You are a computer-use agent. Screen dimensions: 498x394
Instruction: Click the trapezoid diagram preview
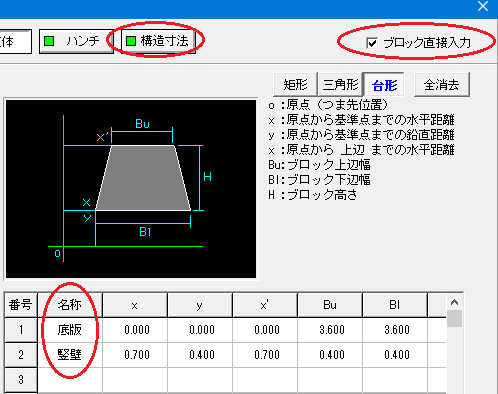pos(131,189)
